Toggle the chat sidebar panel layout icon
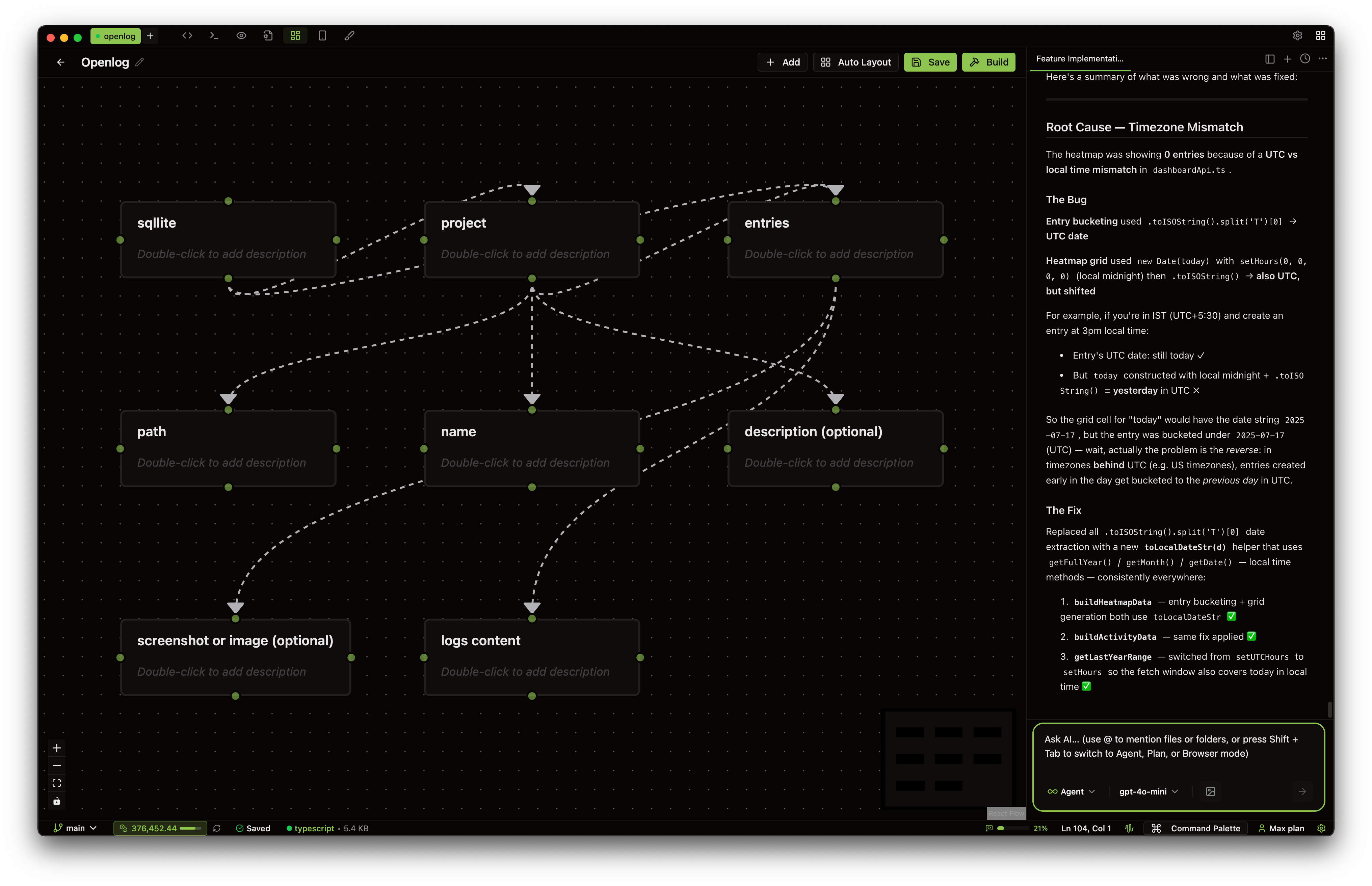Viewport: 1372px width, 886px height. pyautogui.click(x=1270, y=59)
